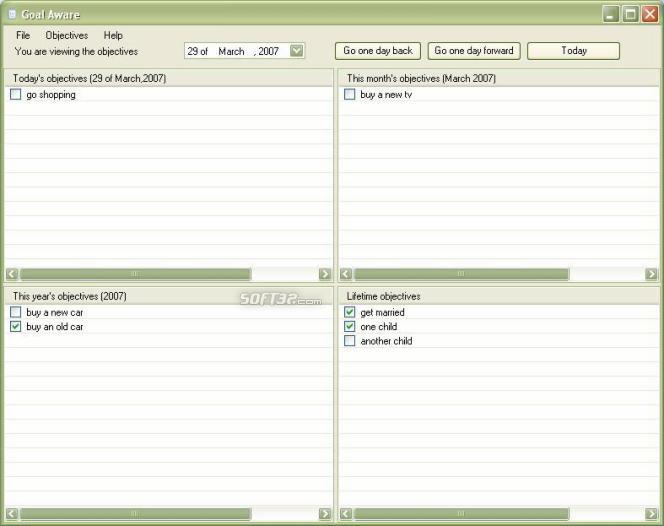The height and width of the screenshot is (526, 664).
Task: Click left scroll arrow in This month's objectives
Action: (346, 274)
